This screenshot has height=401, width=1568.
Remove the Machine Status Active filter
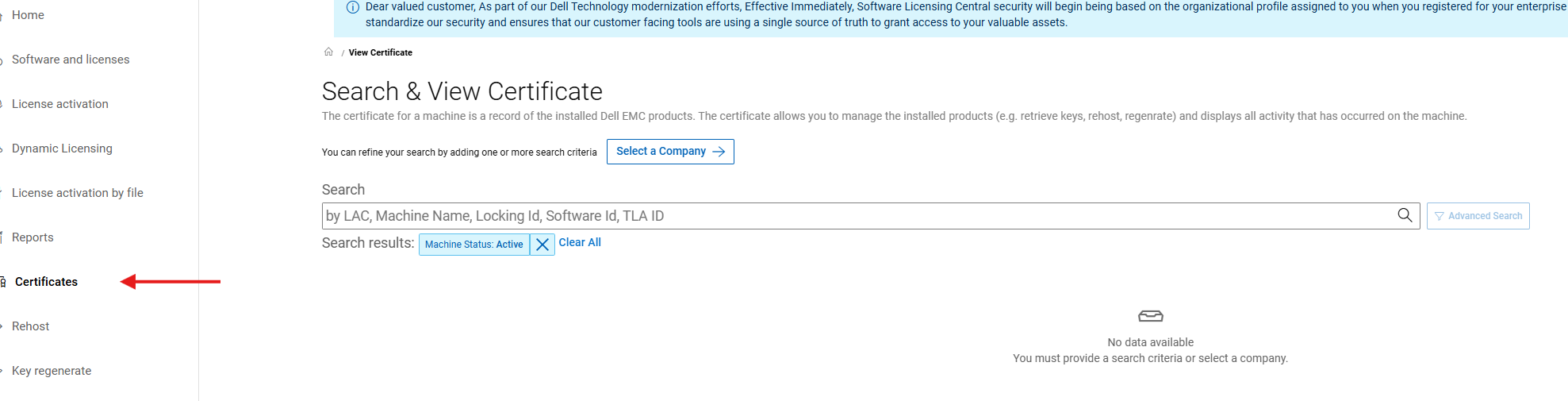pyautogui.click(x=542, y=245)
